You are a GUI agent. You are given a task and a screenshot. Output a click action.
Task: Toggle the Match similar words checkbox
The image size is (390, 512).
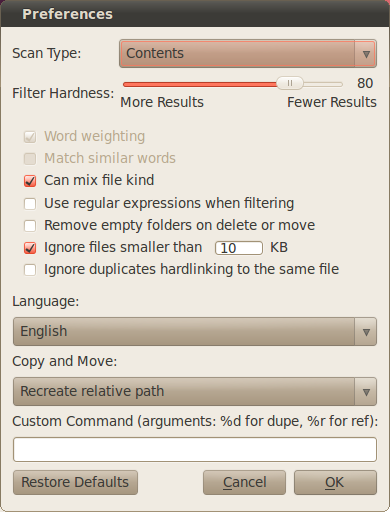coord(30,159)
